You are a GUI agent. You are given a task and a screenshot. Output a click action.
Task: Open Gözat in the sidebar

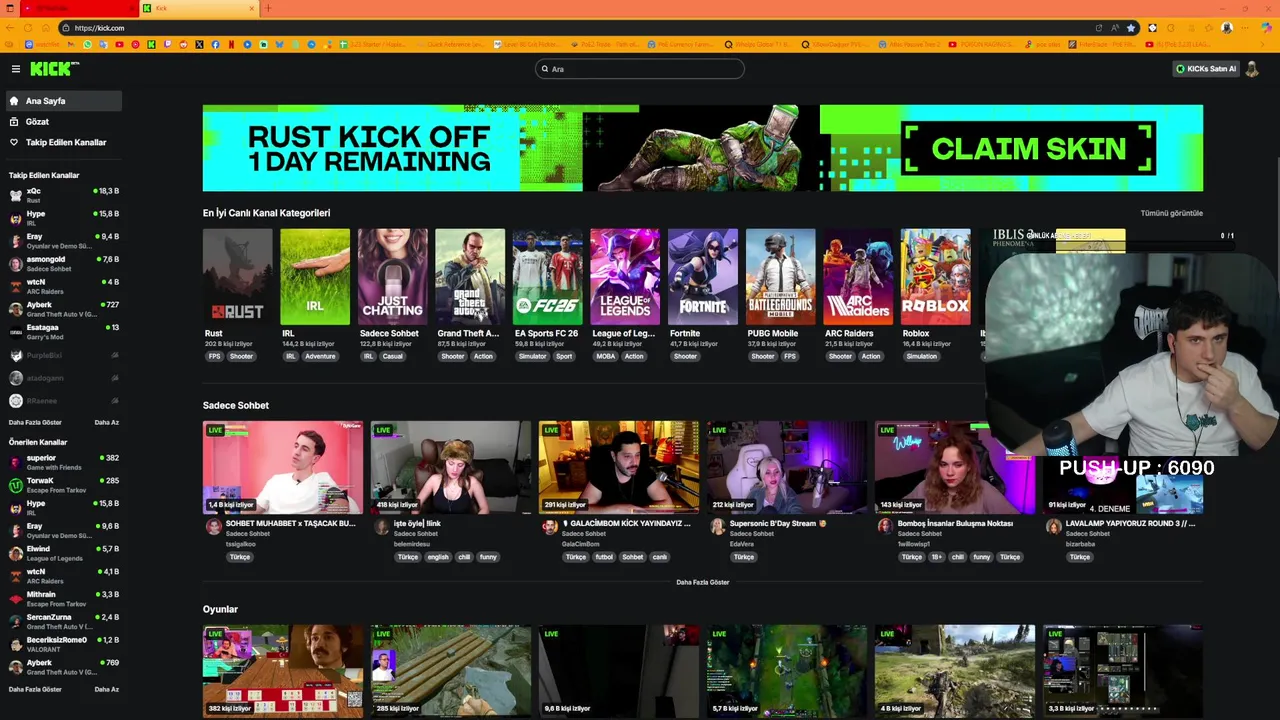[62, 122]
